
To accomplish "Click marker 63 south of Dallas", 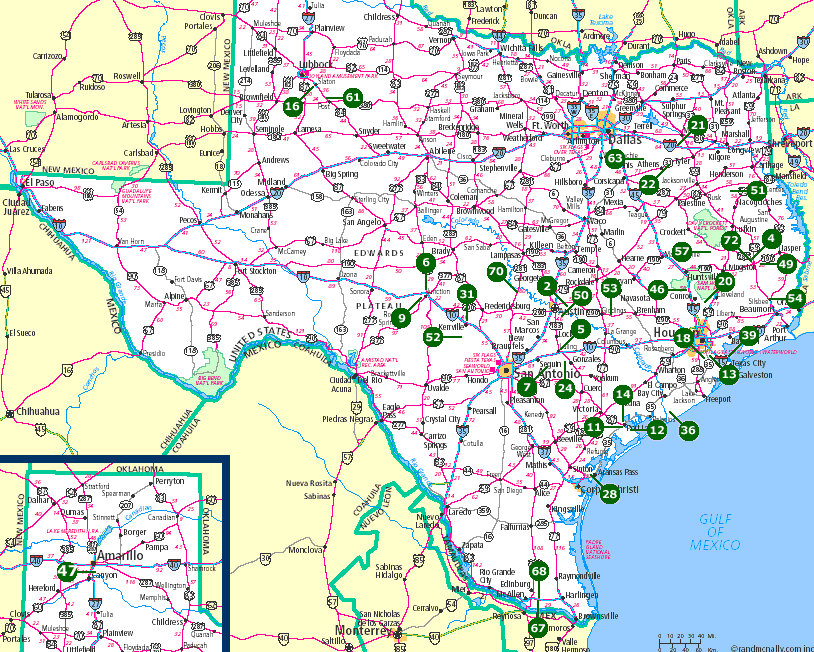I will coord(615,158).
